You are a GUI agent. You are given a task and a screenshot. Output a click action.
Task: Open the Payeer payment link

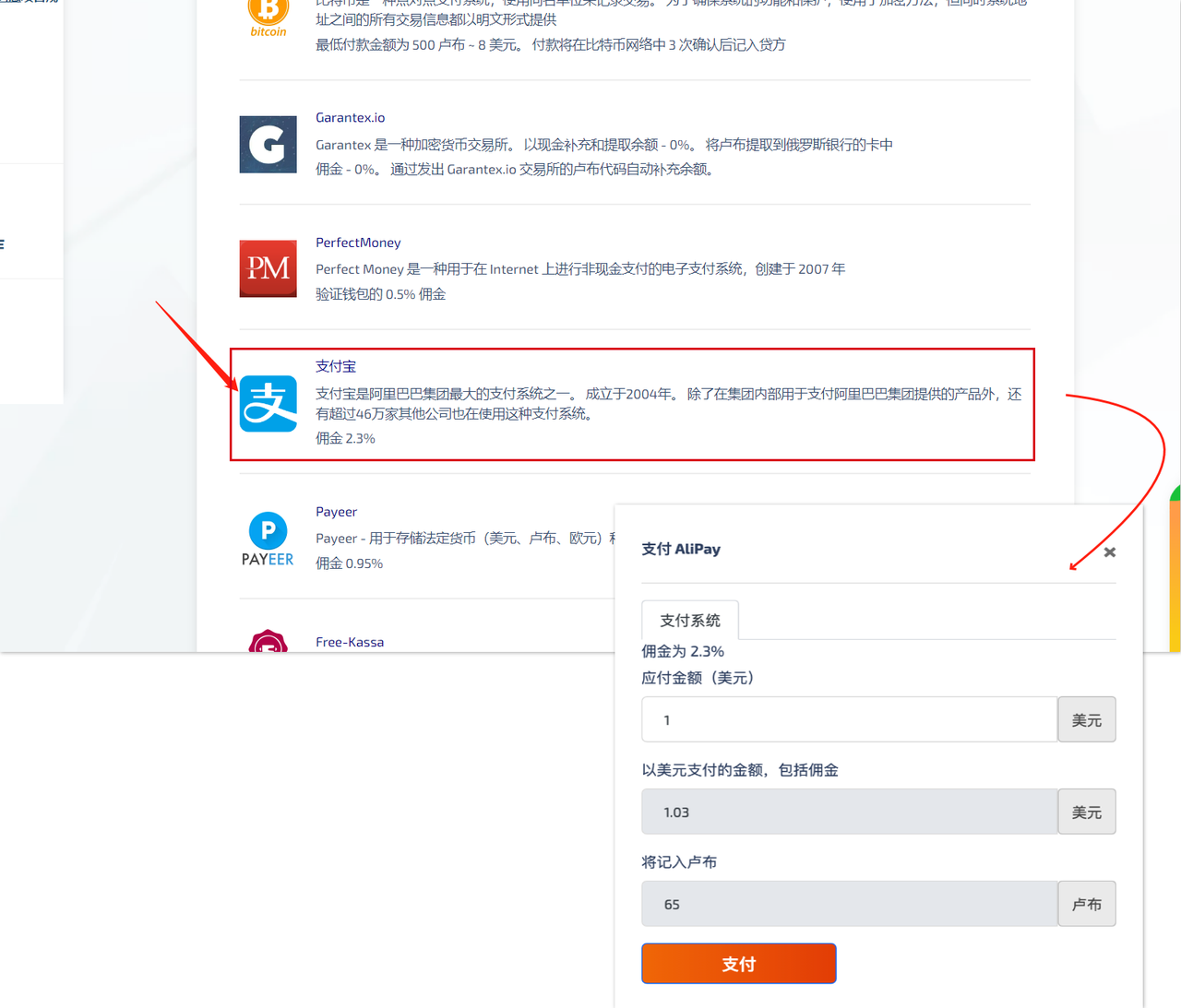[x=336, y=512]
